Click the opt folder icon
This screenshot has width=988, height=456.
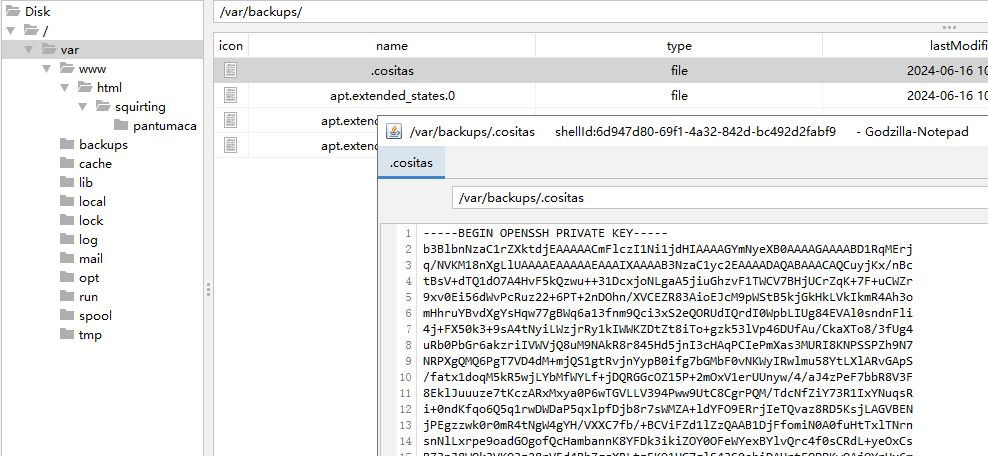point(67,277)
